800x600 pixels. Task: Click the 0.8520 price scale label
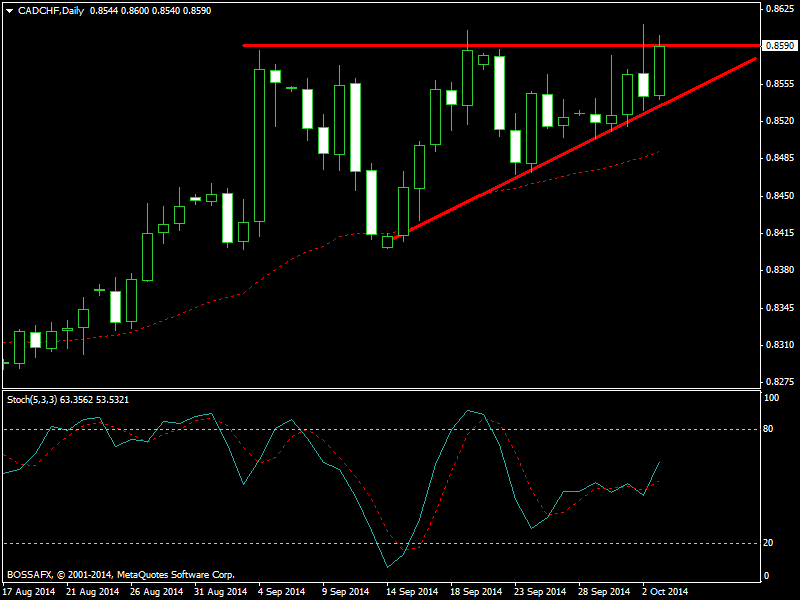(x=780, y=121)
